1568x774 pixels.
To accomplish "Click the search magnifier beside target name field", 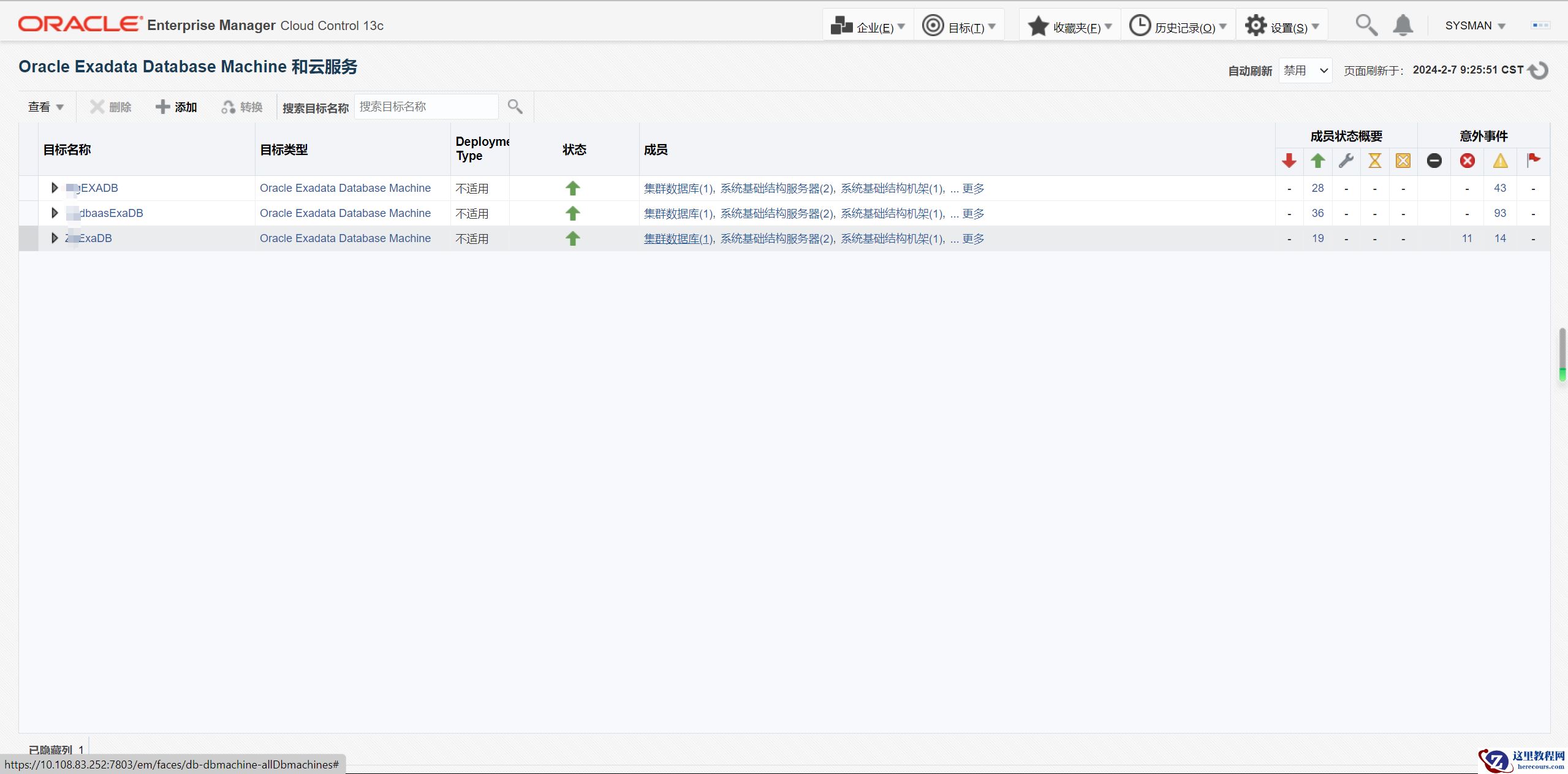I will pyautogui.click(x=515, y=107).
